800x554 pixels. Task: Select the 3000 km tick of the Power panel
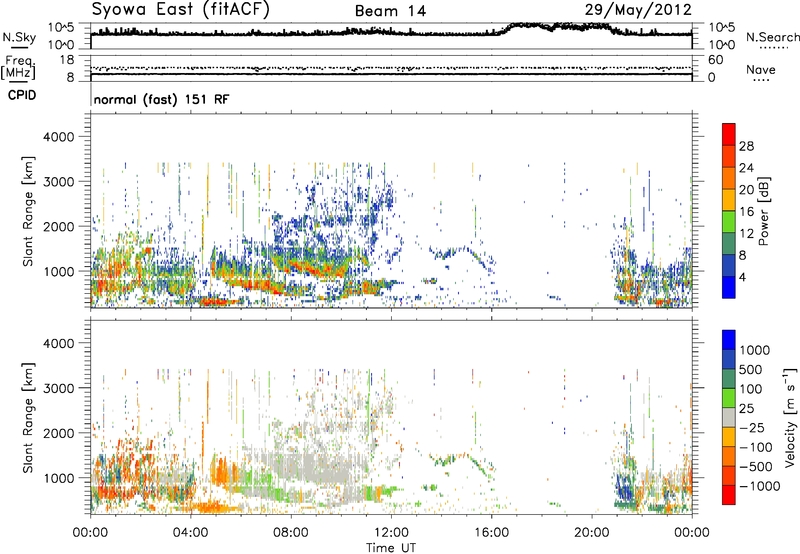coord(58,182)
